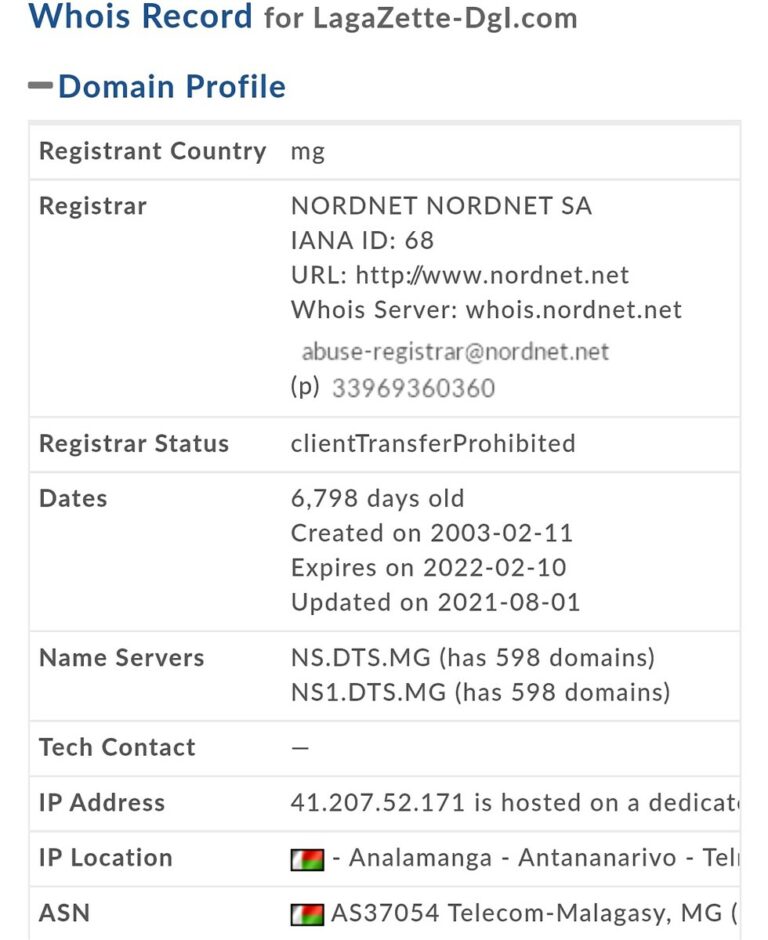Click the registrar phone number 33969360360
Image resolution: width=768 pixels, height=940 pixels.
pyautogui.click(x=414, y=388)
